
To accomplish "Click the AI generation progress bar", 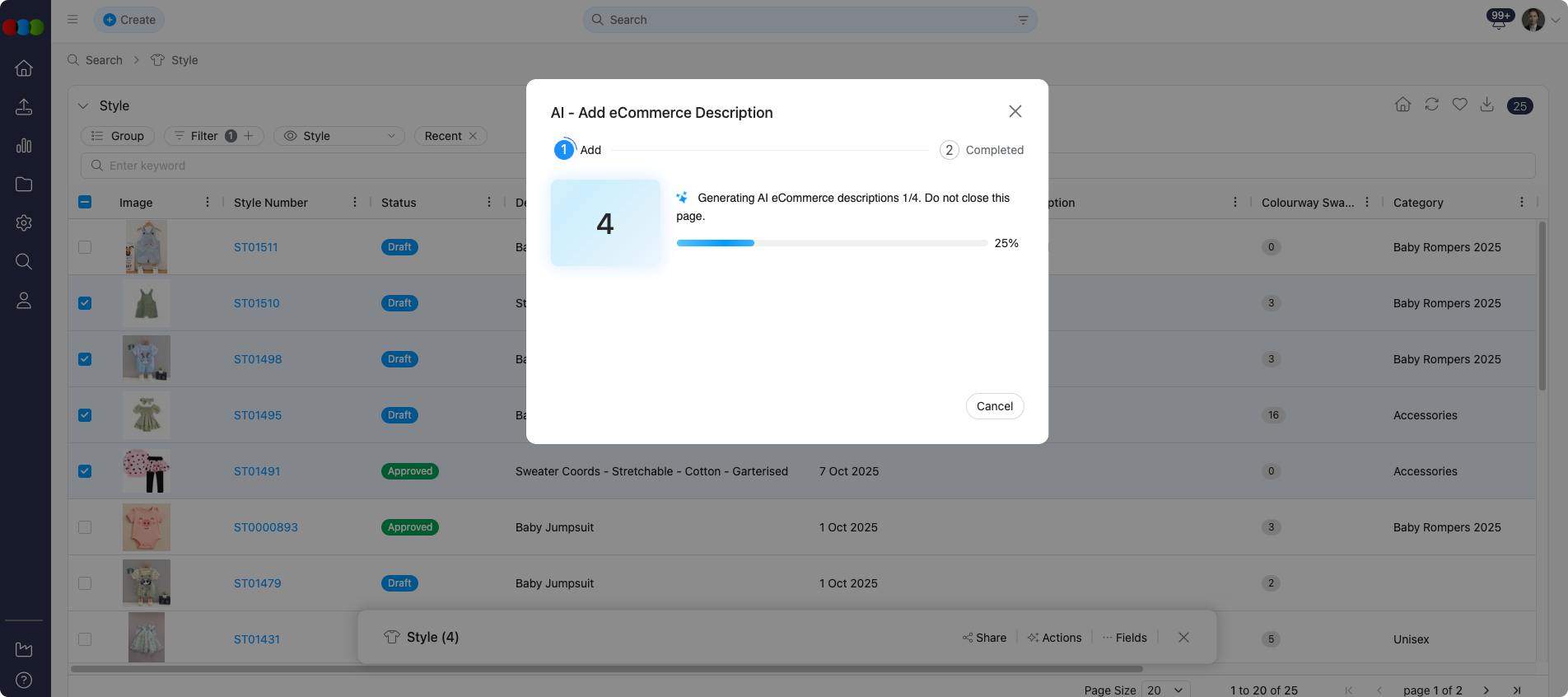I will 831,243.
